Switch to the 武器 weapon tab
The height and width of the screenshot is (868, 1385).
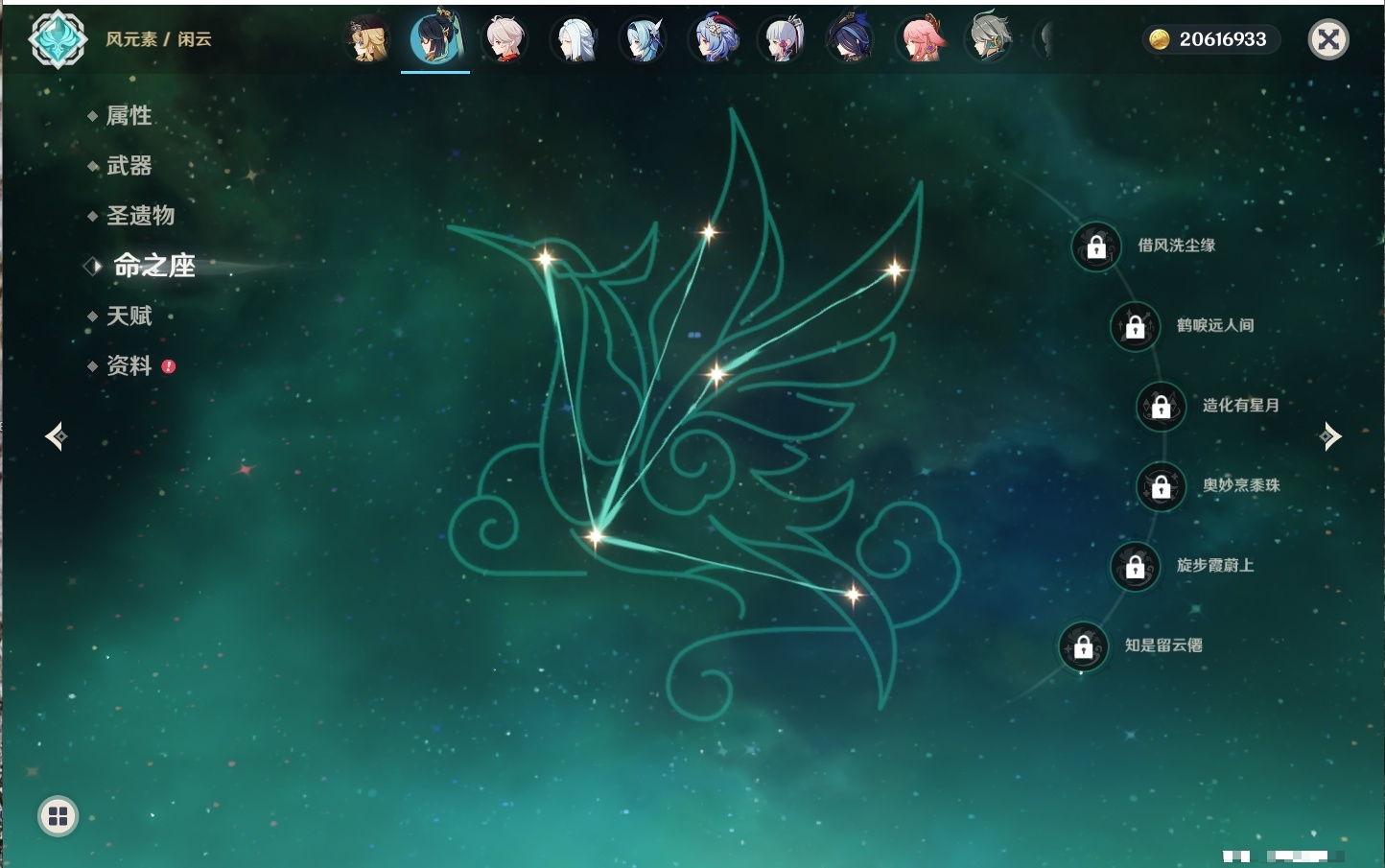(129, 166)
